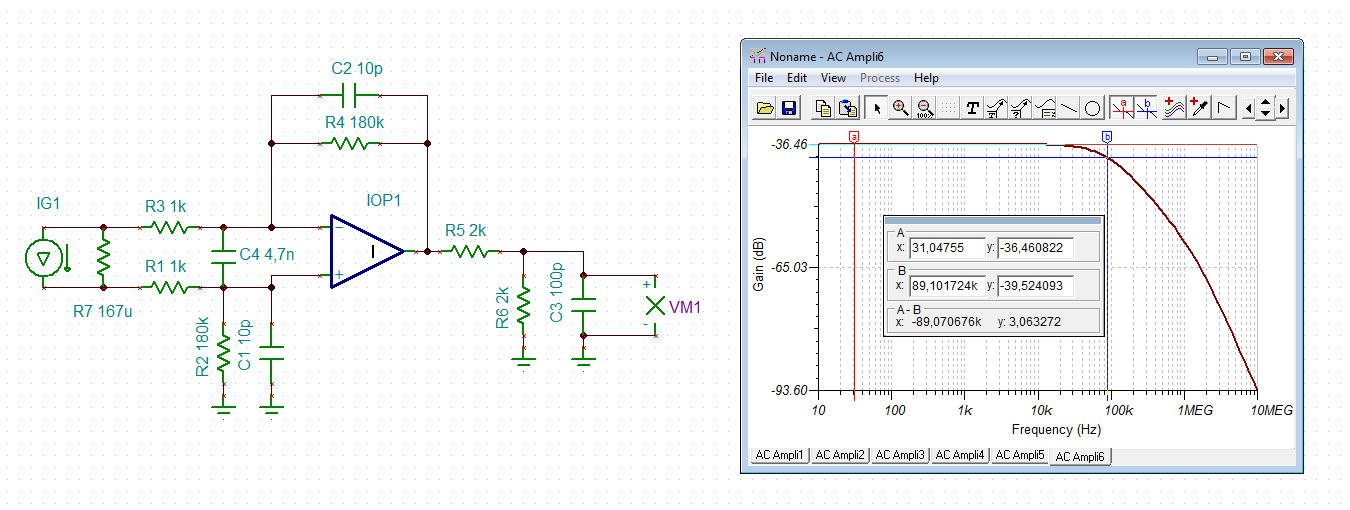Switch to the AC Ampli4 tab
The width and height of the screenshot is (1350, 510).
tap(960, 455)
